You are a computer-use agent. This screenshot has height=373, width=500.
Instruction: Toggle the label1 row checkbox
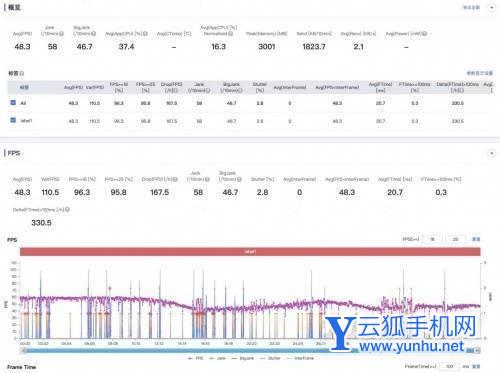[13, 120]
